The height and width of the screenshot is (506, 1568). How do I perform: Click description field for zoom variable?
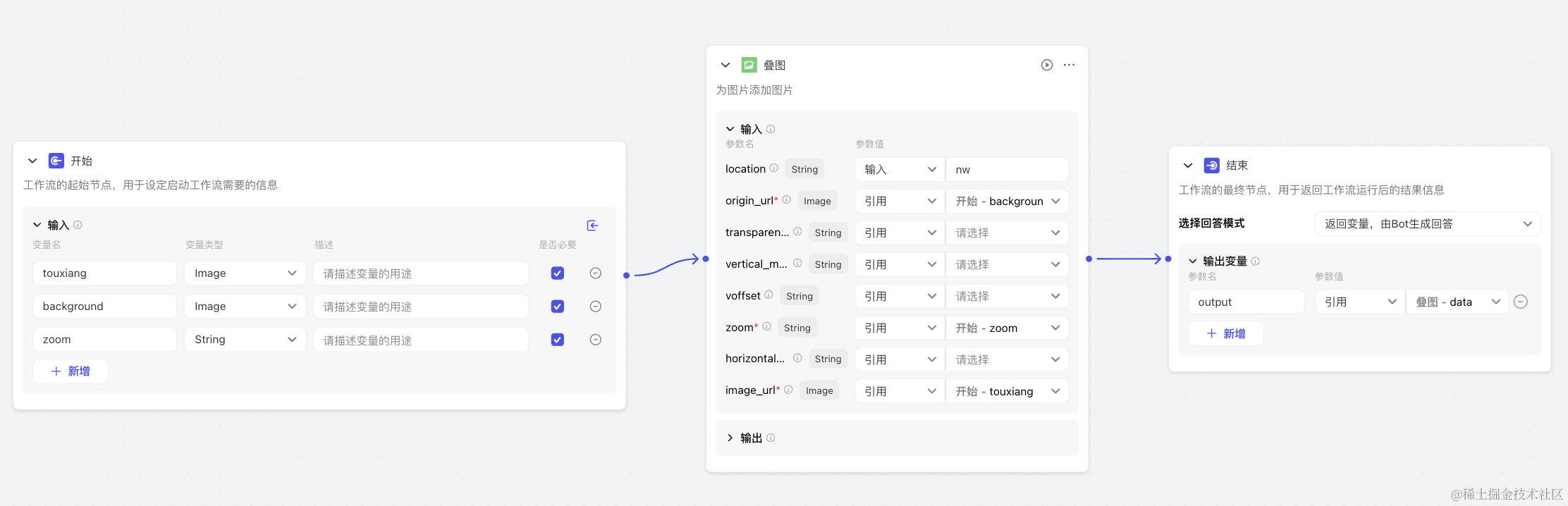tap(421, 339)
